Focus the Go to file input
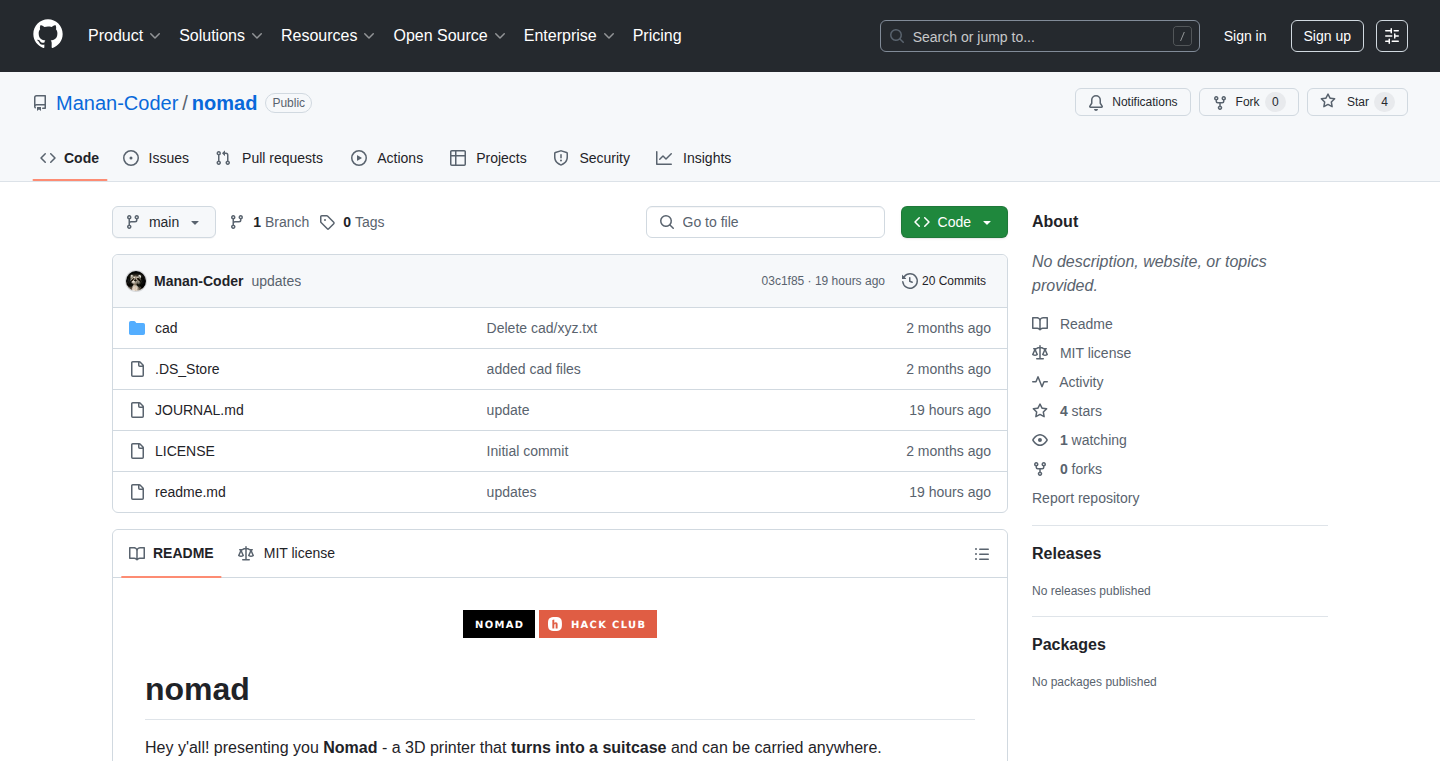 (765, 222)
